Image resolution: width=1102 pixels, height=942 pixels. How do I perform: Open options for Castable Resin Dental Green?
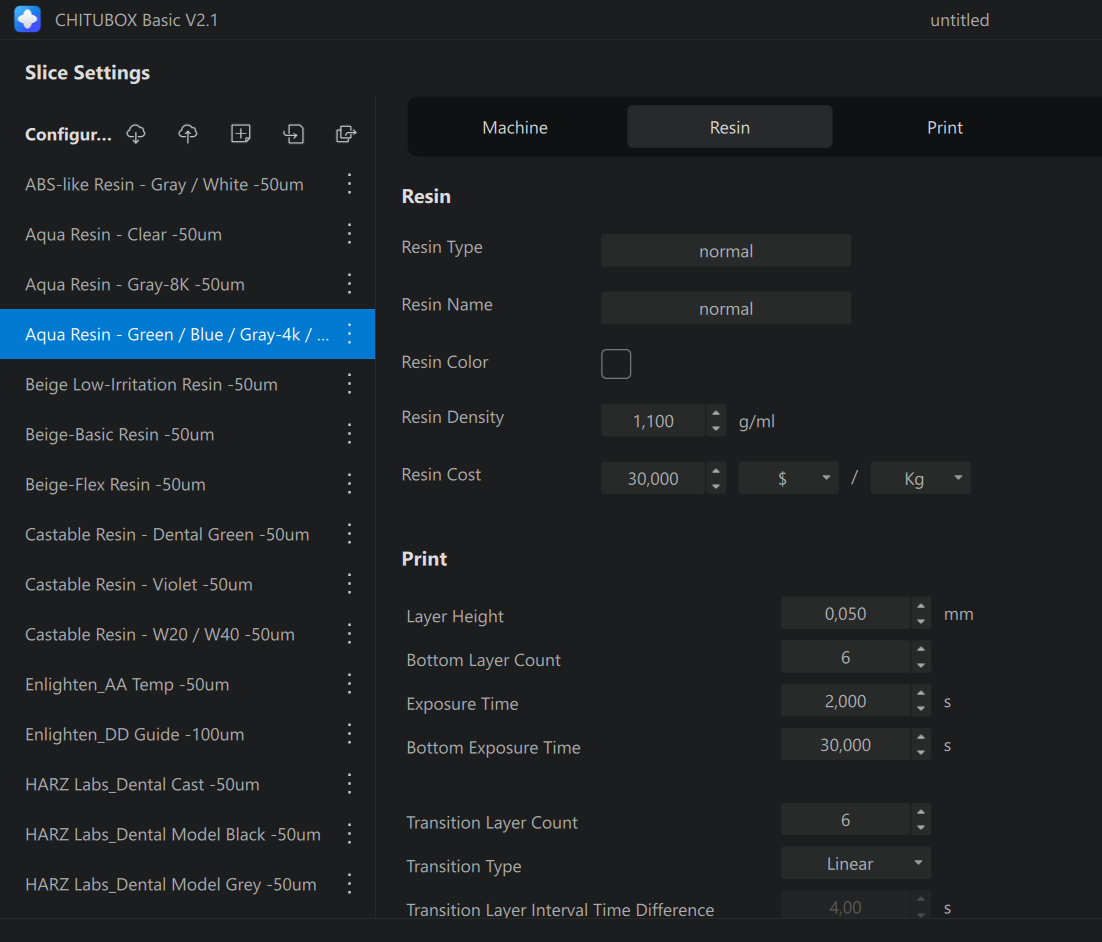click(349, 534)
